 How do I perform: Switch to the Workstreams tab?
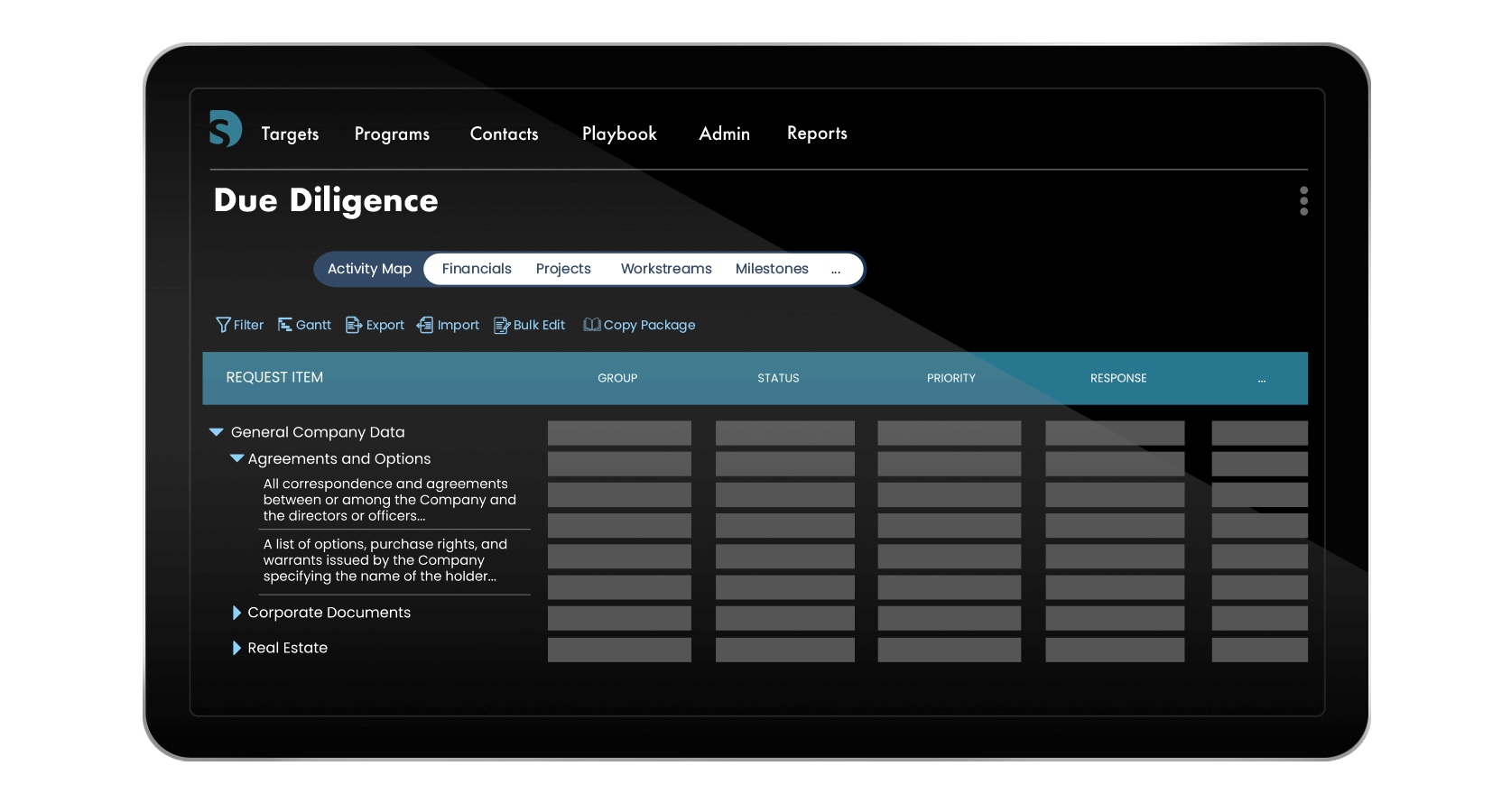pyautogui.click(x=666, y=269)
